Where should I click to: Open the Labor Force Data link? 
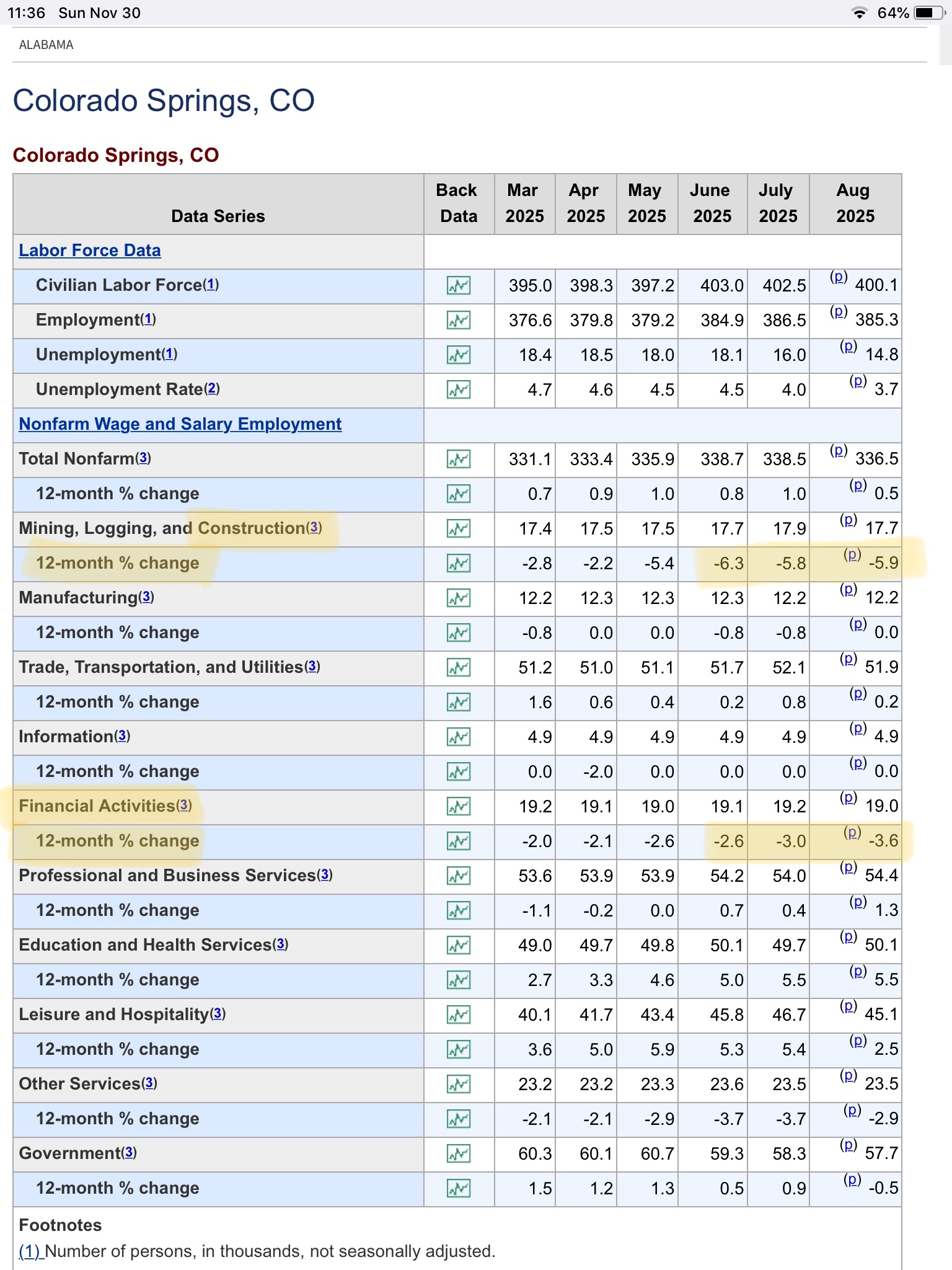(x=90, y=251)
